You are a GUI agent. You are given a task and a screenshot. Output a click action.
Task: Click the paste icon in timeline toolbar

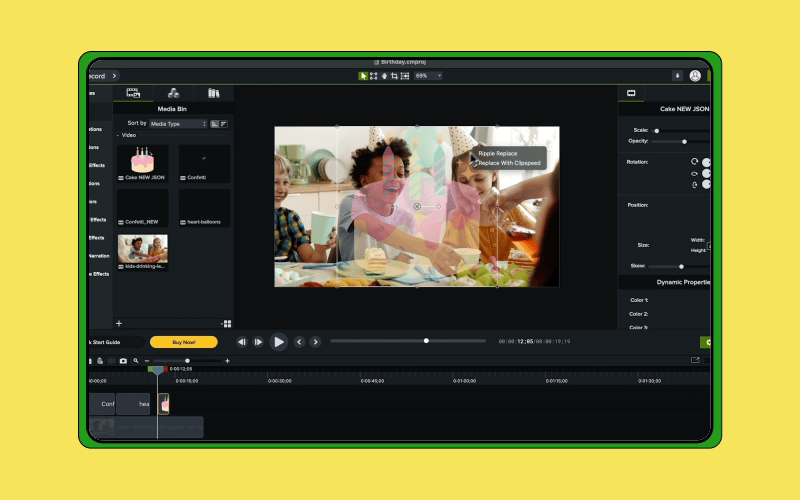tap(100, 361)
